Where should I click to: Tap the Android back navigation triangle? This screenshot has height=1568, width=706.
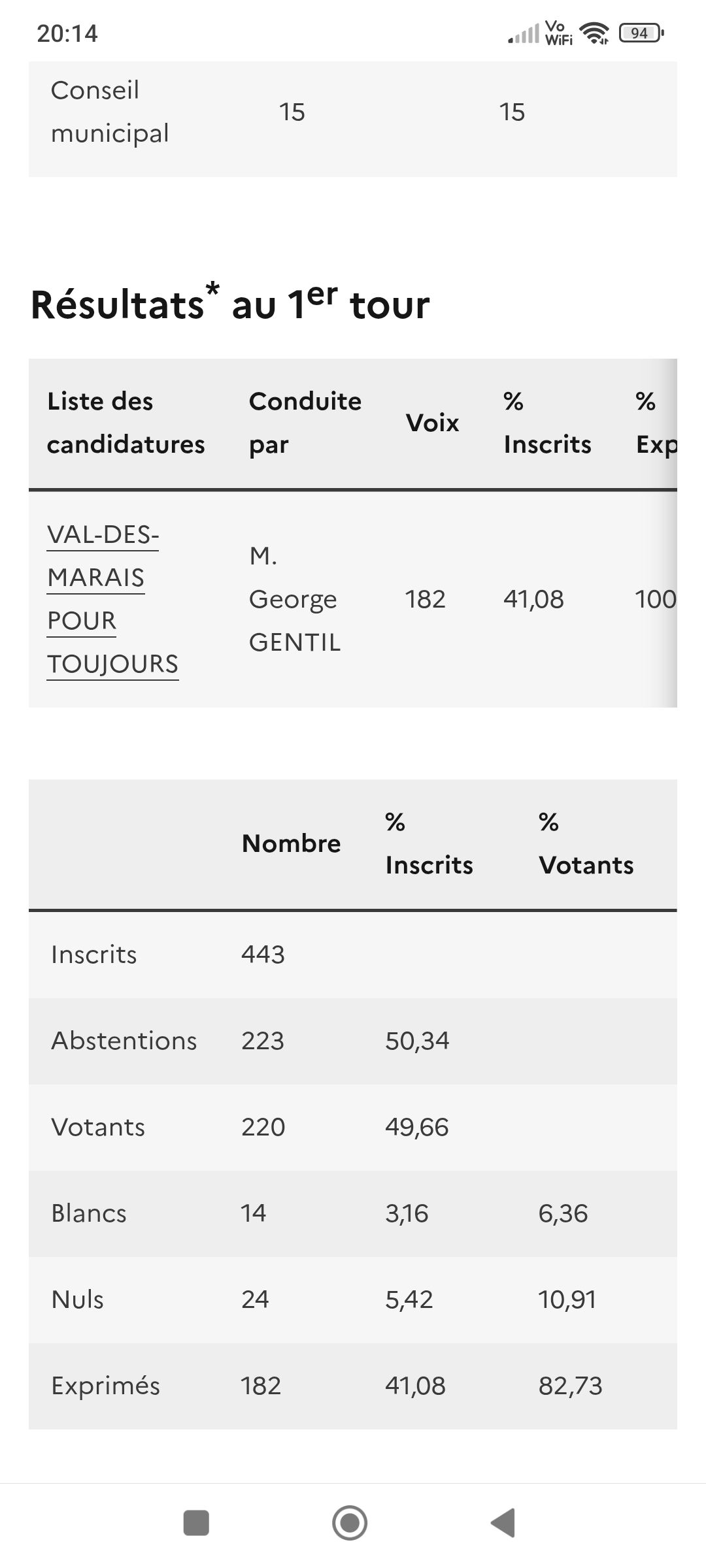[x=503, y=1522]
